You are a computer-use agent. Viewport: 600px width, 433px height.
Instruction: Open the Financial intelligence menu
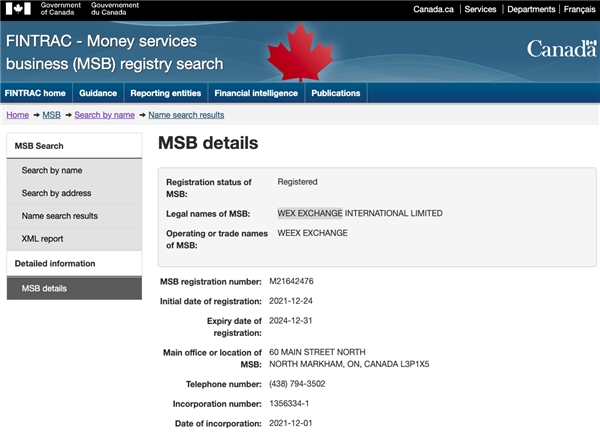(x=254, y=93)
